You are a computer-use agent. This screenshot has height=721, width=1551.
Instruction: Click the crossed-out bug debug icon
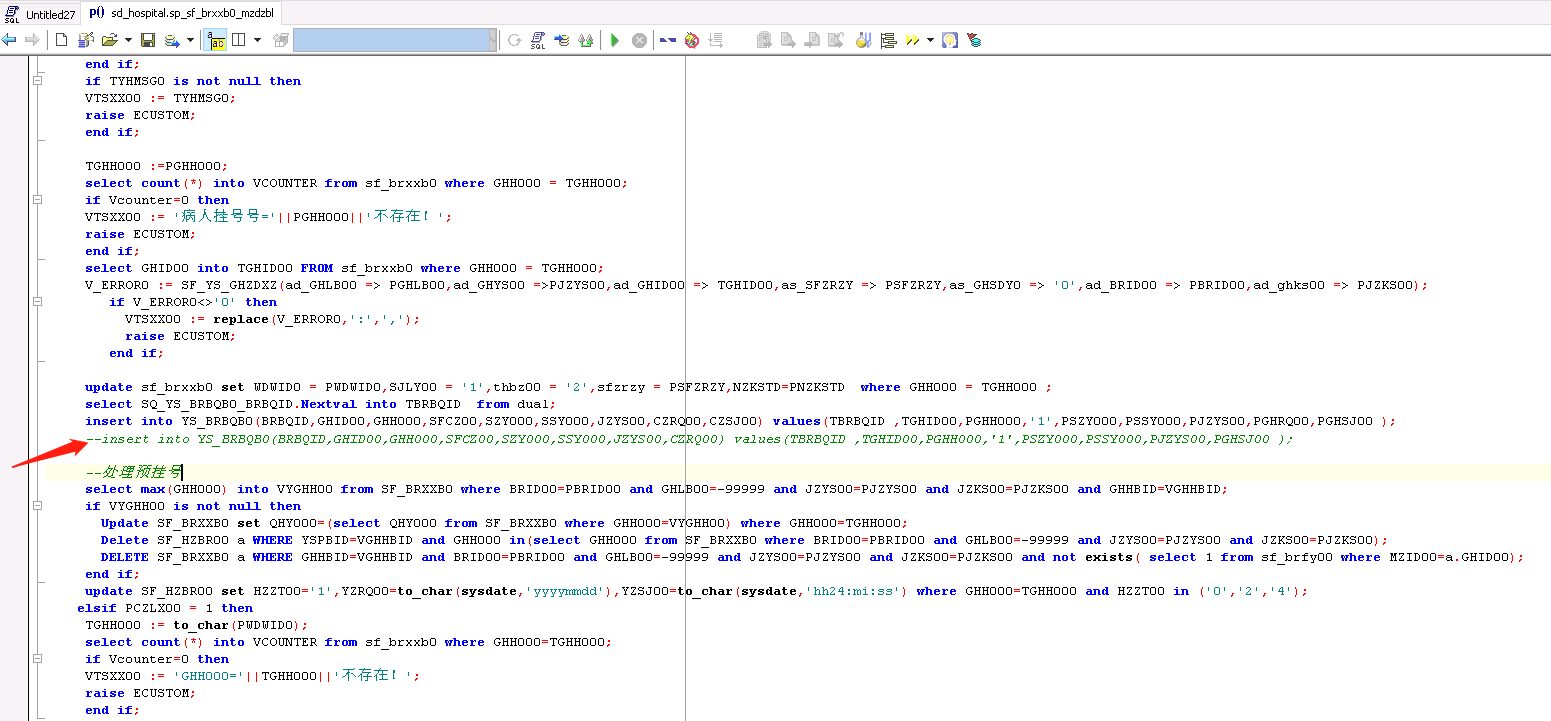click(x=691, y=40)
